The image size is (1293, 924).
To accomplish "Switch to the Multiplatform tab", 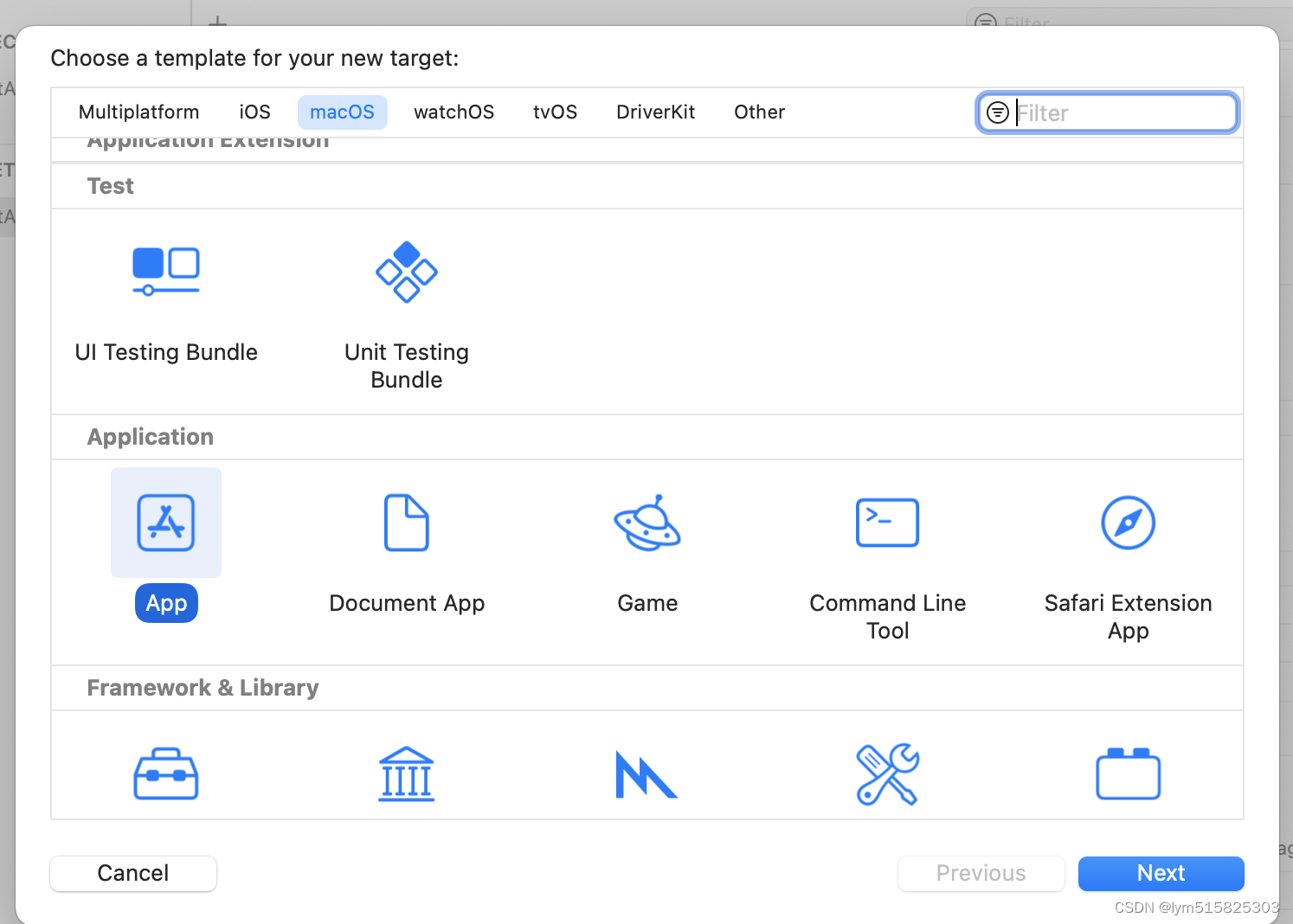I will coord(138,112).
